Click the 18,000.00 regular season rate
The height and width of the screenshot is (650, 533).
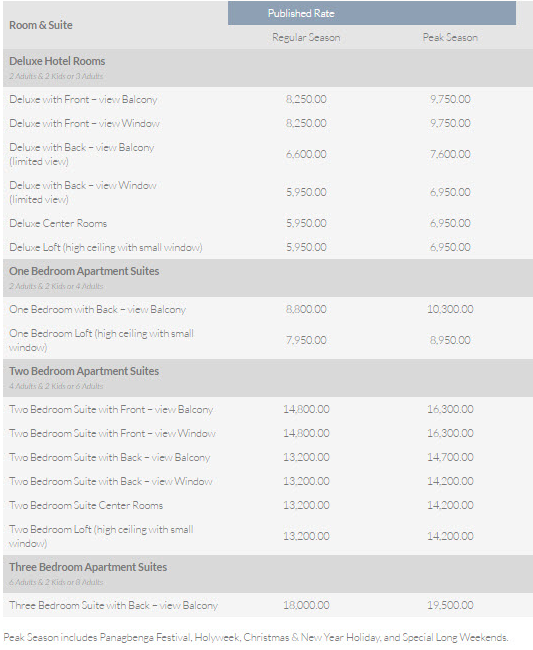(x=306, y=605)
